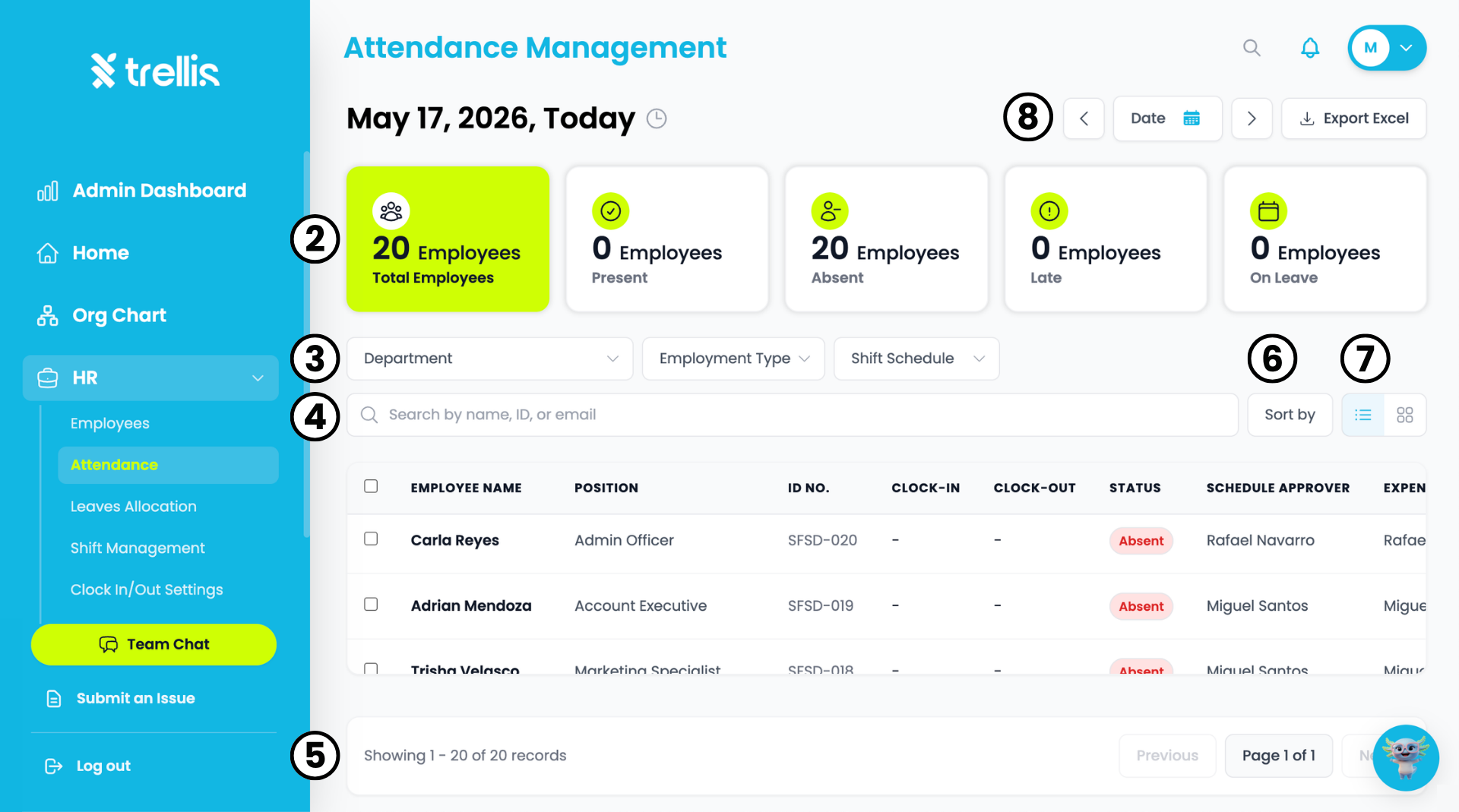The image size is (1459, 812).
Task: Open the notifications bell
Action: pos(1310,48)
